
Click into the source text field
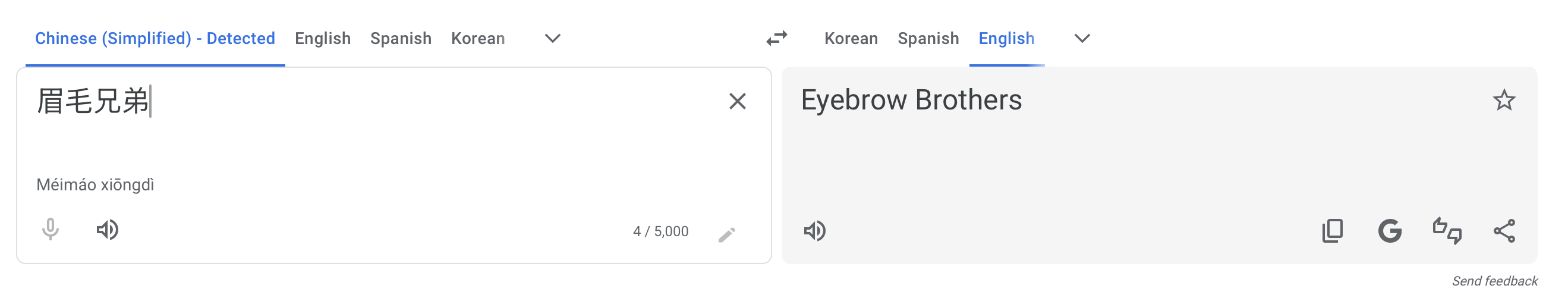377,128
